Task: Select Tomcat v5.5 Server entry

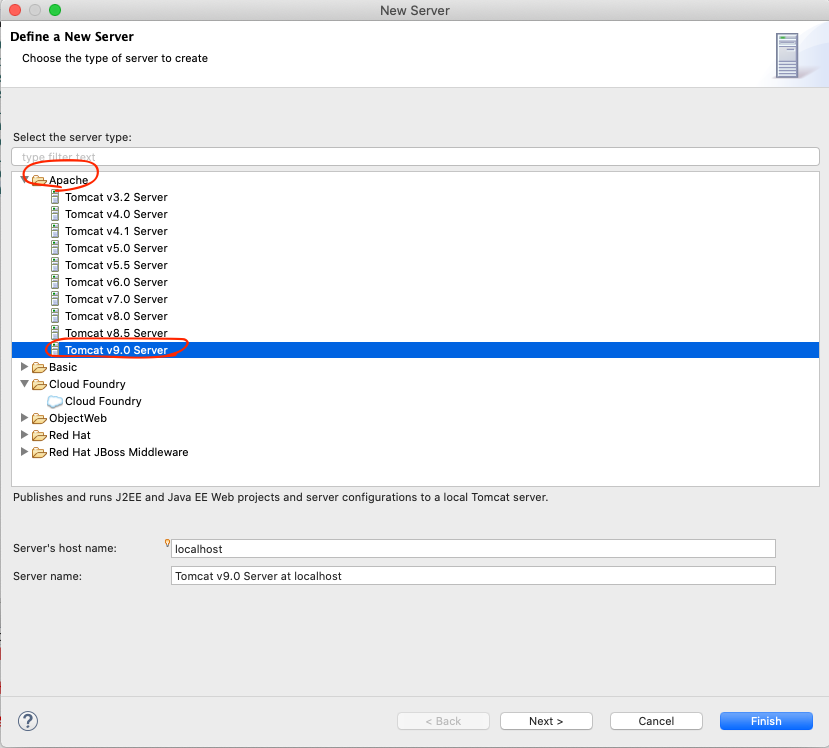Action: (116, 265)
